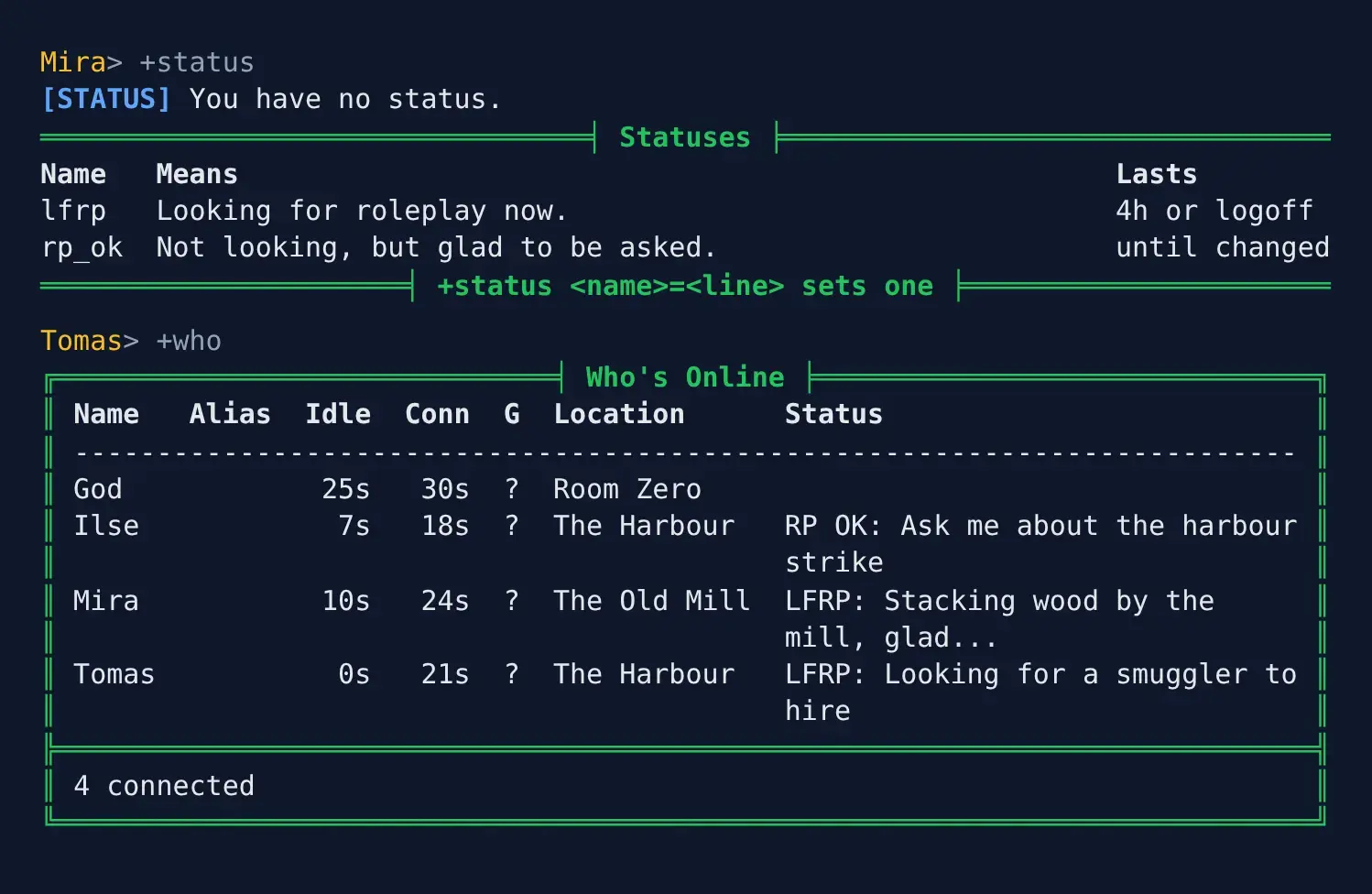
Task: Select 'Tomas' in the who list
Action: click(x=114, y=674)
